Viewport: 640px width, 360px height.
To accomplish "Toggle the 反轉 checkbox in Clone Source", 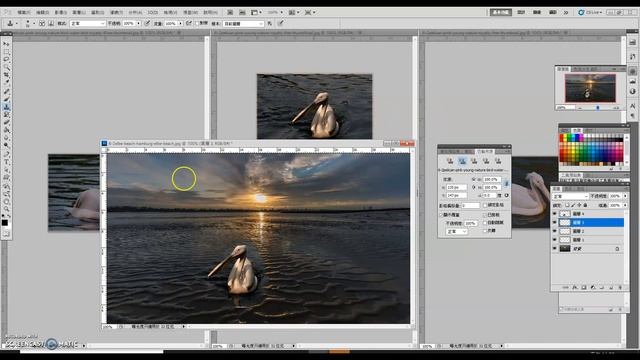I will [485, 231].
